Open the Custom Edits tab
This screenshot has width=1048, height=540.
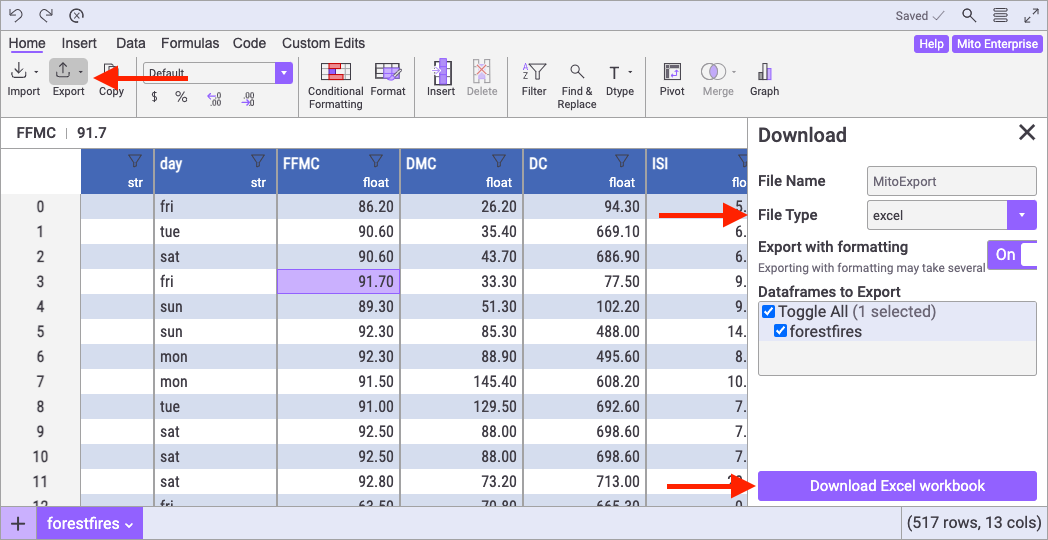coord(323,43)
